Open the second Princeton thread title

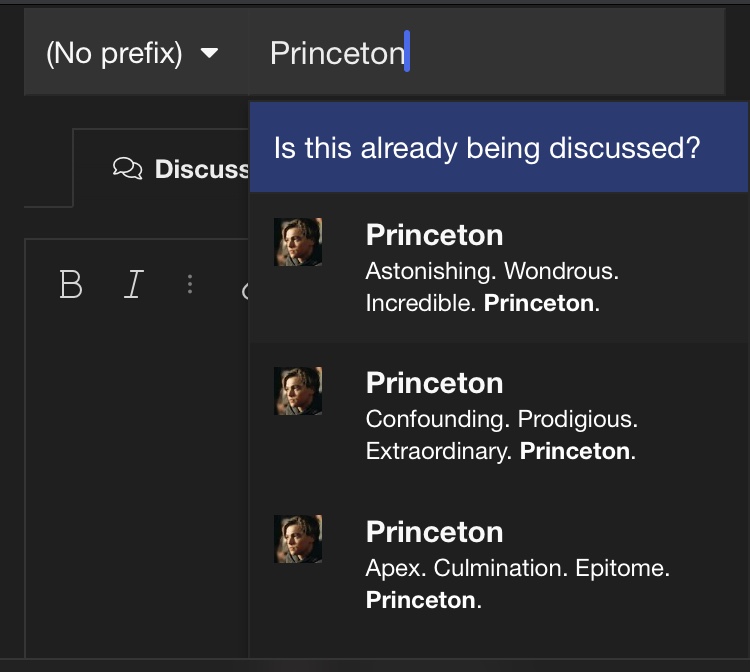(x=434, y=383)
